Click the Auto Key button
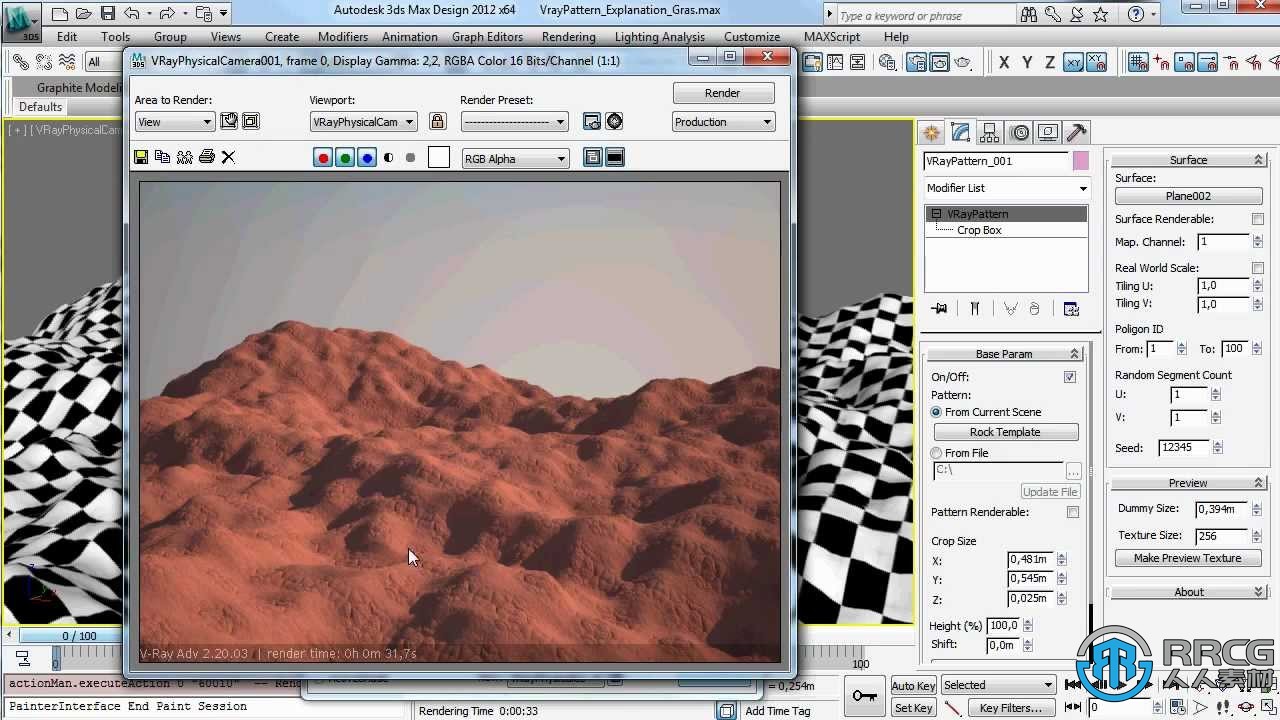The width and height of the screenshot is (1280, 720). pyautogui.click(x=913, y=685)
